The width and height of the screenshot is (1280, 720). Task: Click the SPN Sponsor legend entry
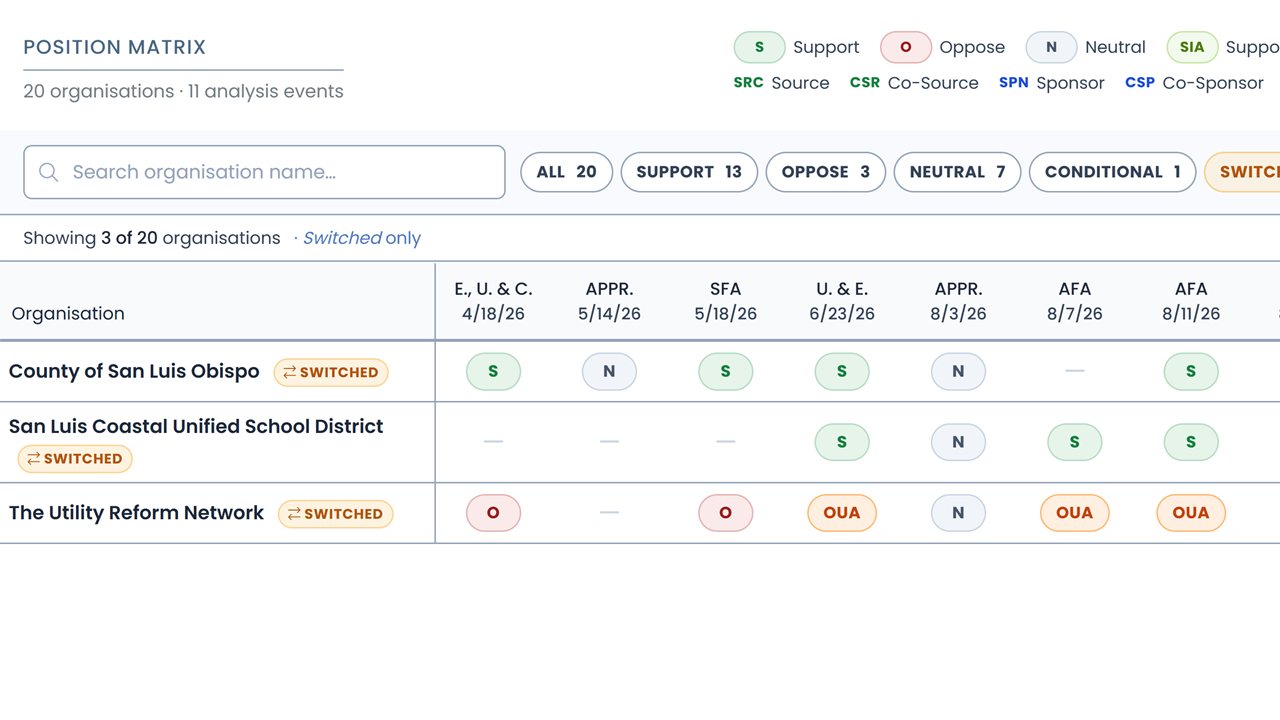click(1051, 83)
